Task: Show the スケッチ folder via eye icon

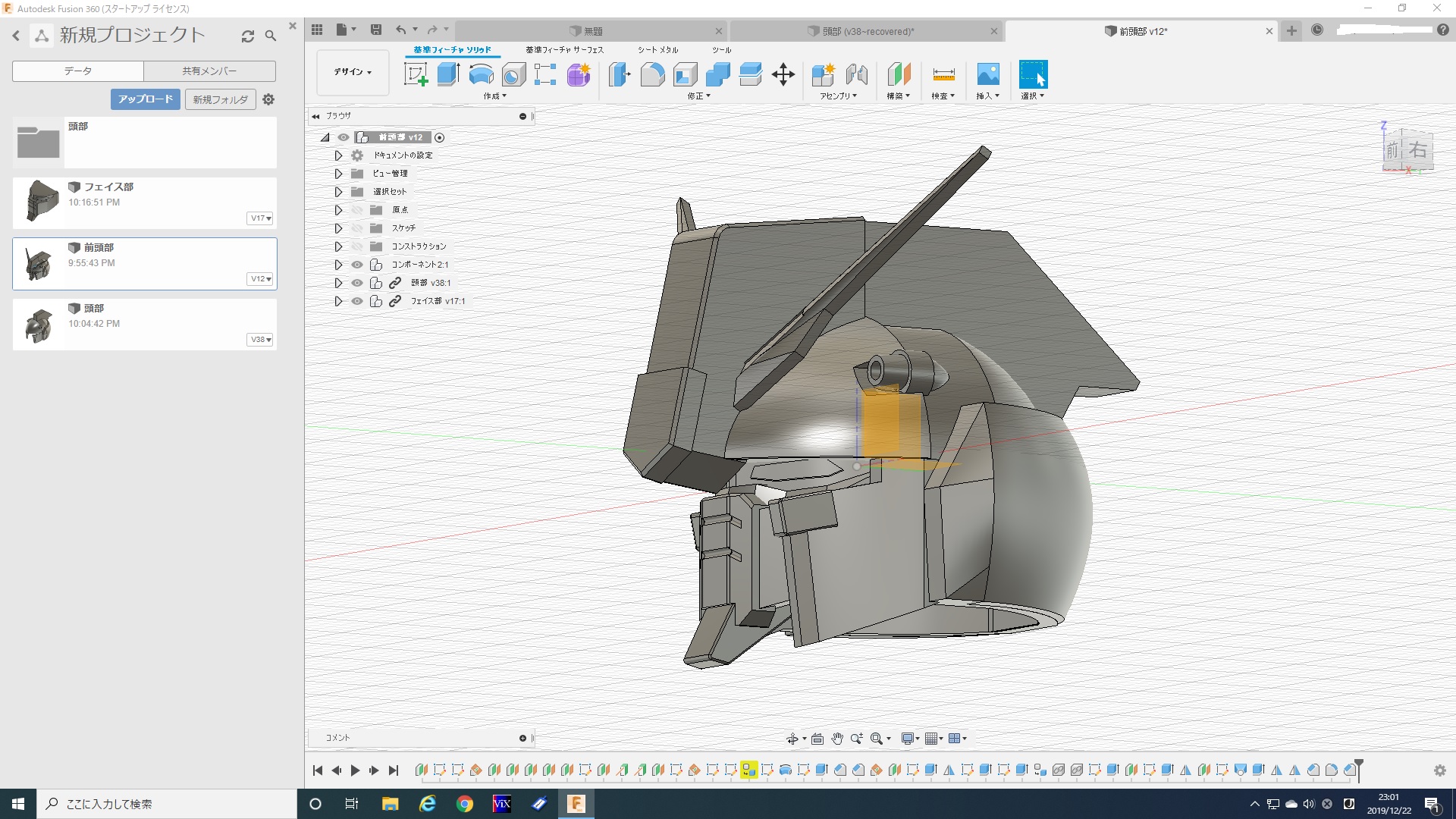Action: (357, 228)
